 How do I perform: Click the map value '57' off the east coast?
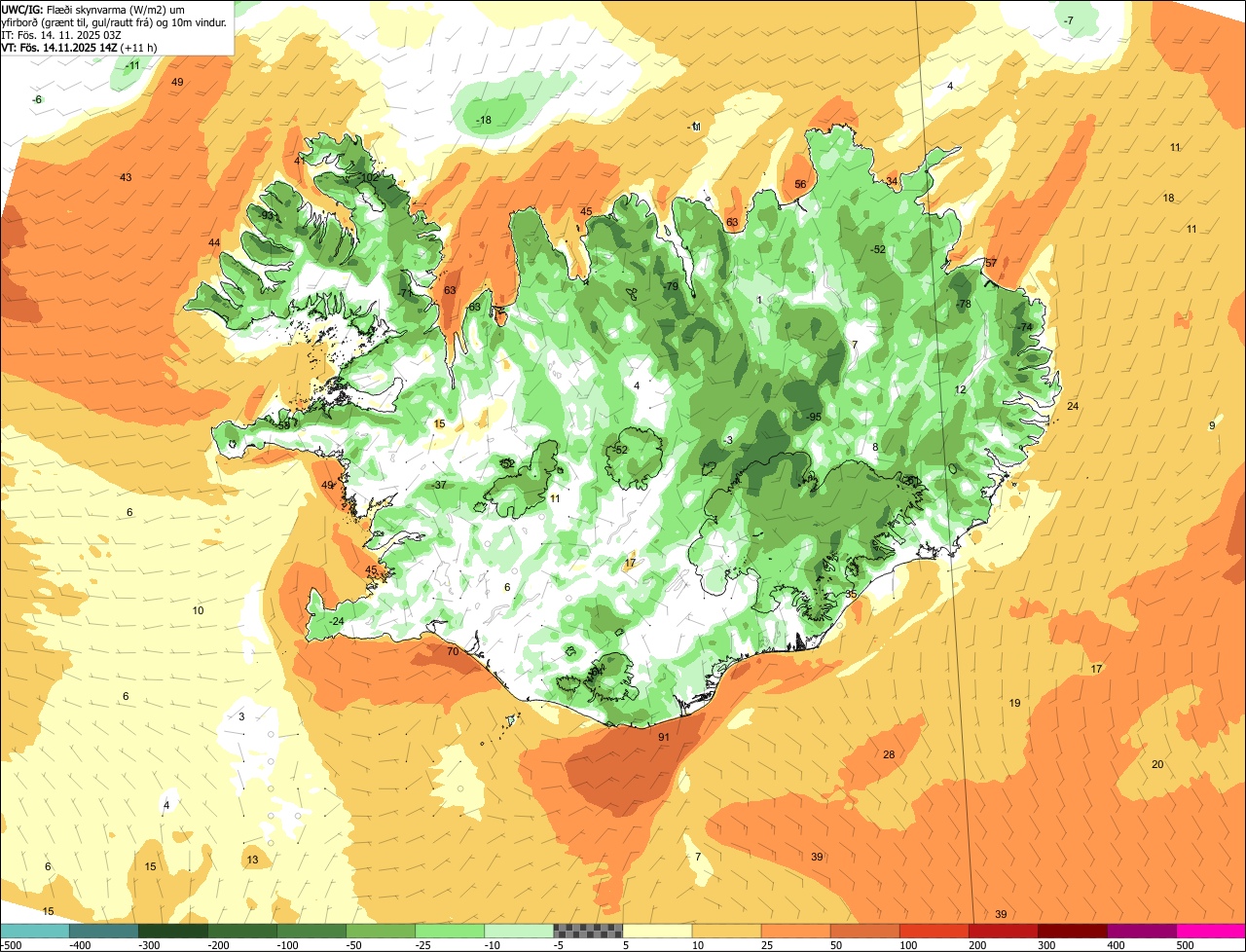point(991,263)
